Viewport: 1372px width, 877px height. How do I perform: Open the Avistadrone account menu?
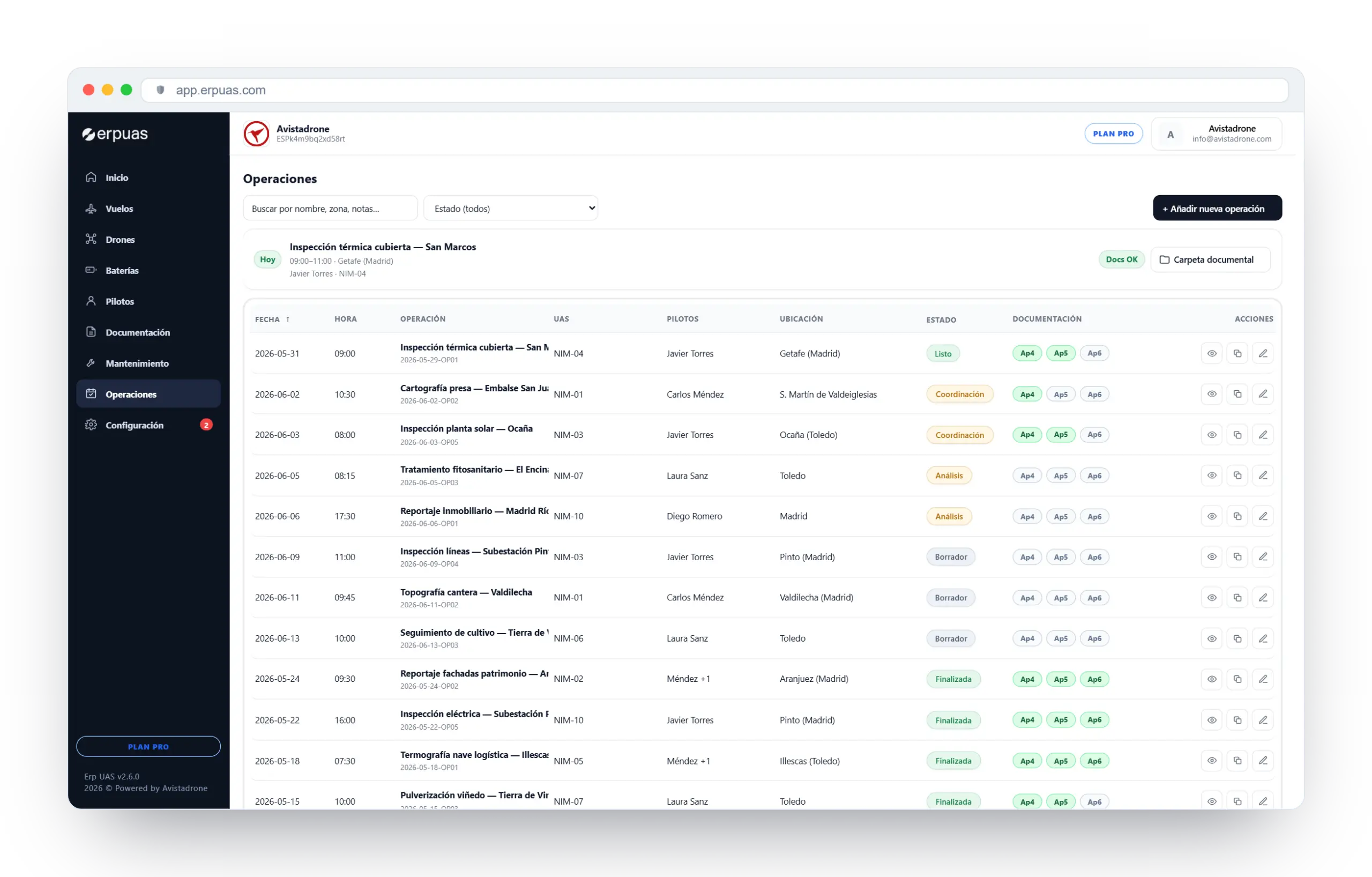pos(1216,134)
